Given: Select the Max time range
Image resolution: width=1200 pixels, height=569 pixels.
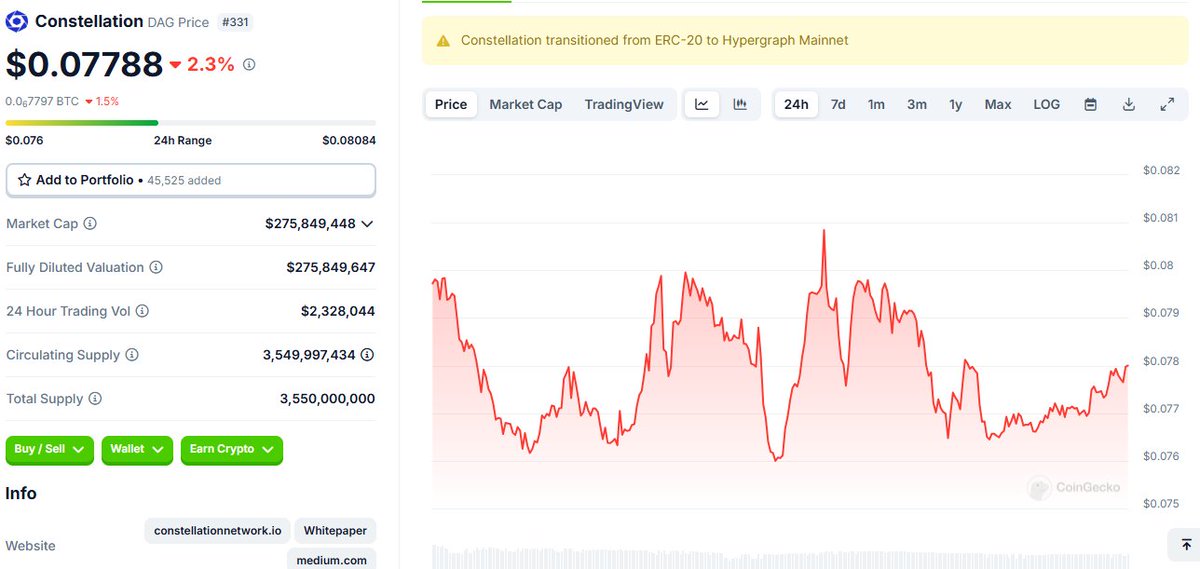Looking at the screenshot, I should pyautogui.click(x=998, y=104).
